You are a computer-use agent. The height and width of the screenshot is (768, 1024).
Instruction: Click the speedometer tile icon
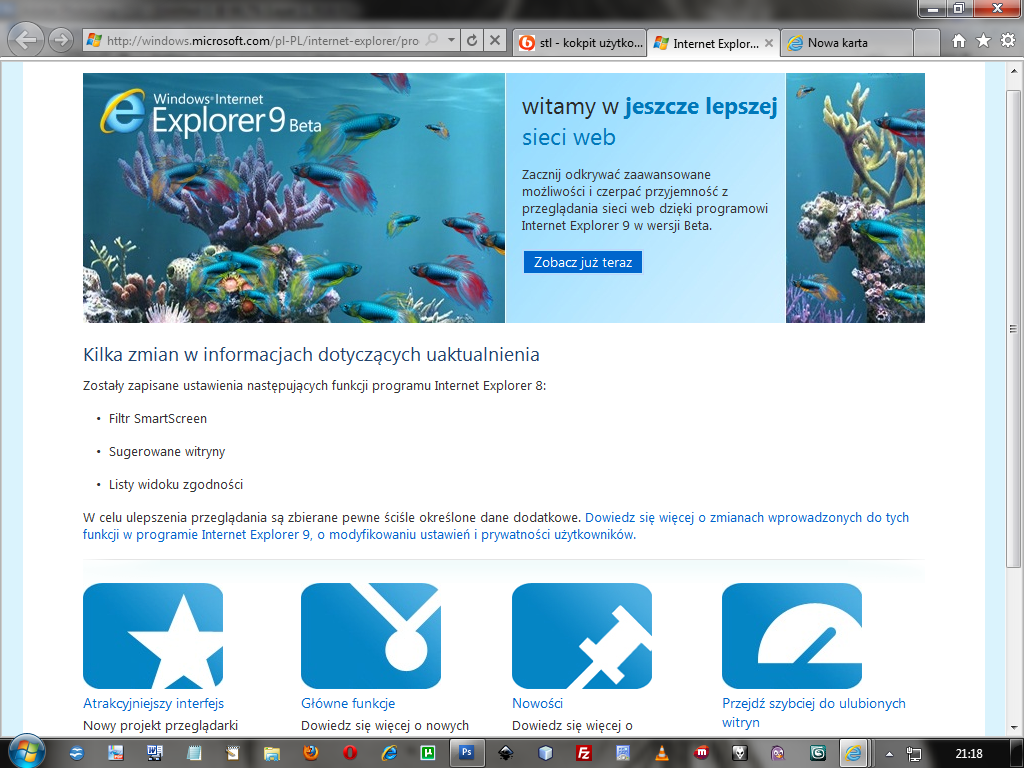pyautogui.click(x=792, y=635)
